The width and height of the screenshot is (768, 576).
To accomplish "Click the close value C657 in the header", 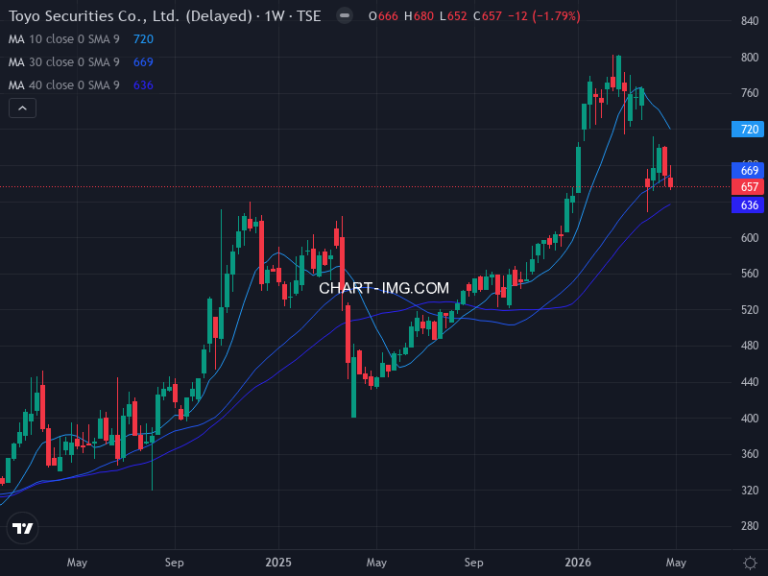I will [487, 16].
